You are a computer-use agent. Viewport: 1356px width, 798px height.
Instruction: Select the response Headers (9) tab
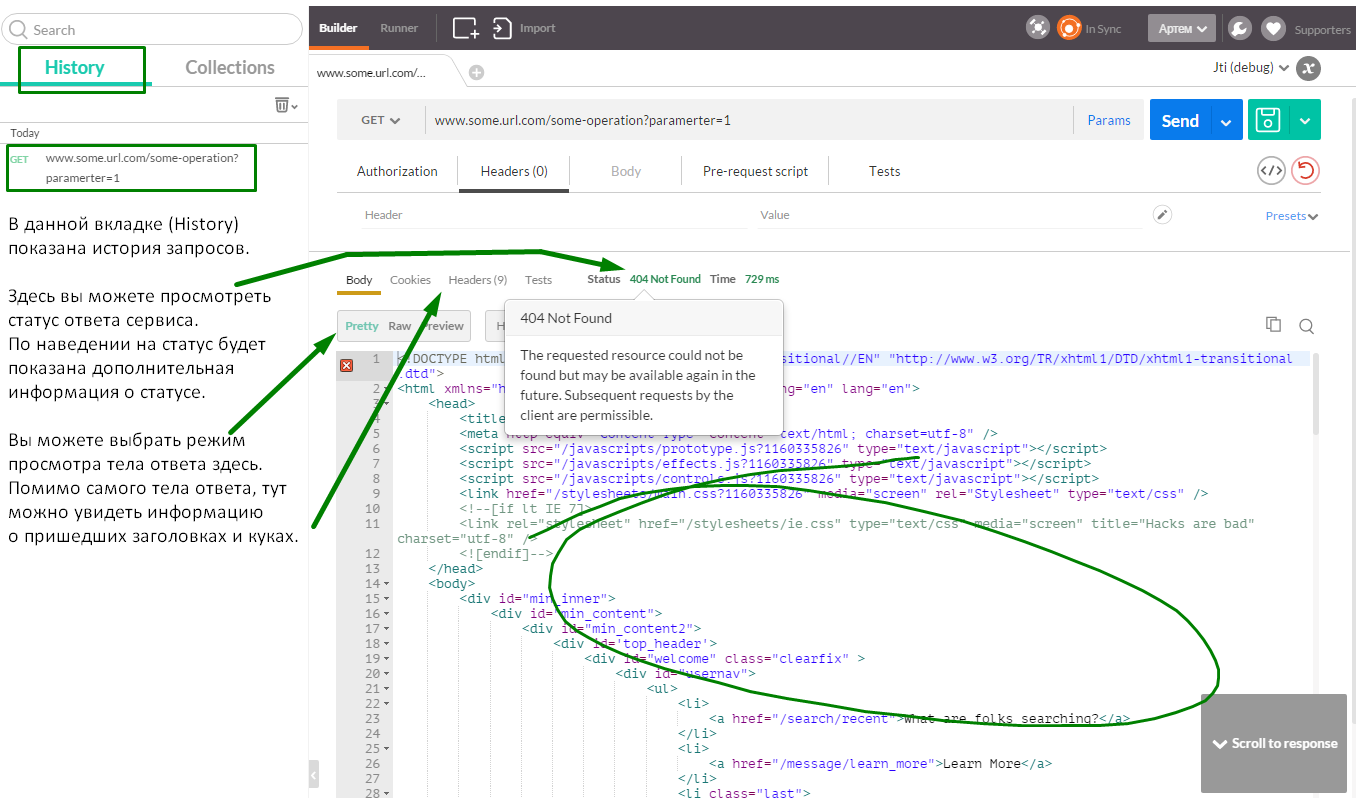pyautogui.click(x=478, y=280)
